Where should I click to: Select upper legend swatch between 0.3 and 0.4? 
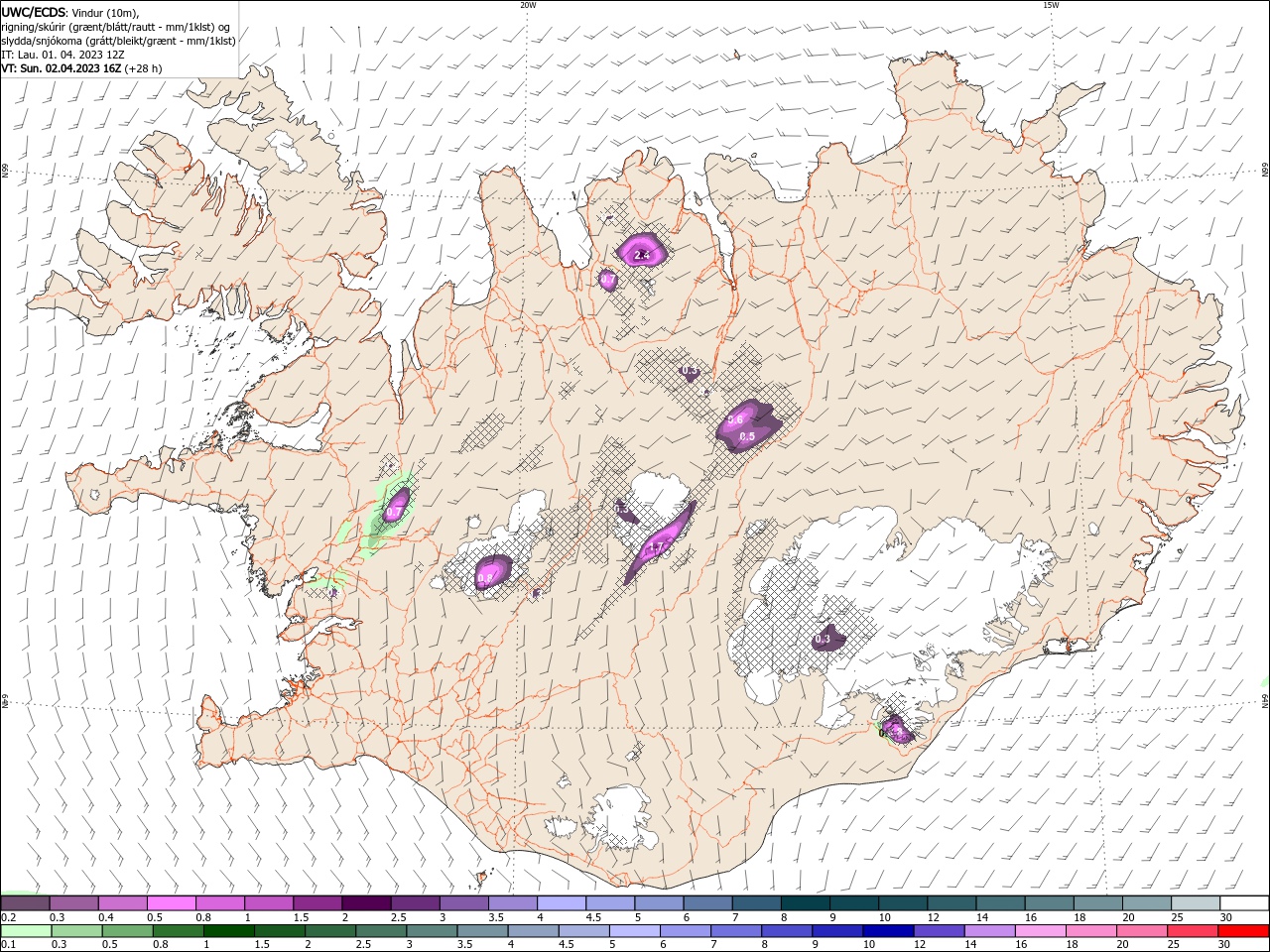(x=73, y=903)
